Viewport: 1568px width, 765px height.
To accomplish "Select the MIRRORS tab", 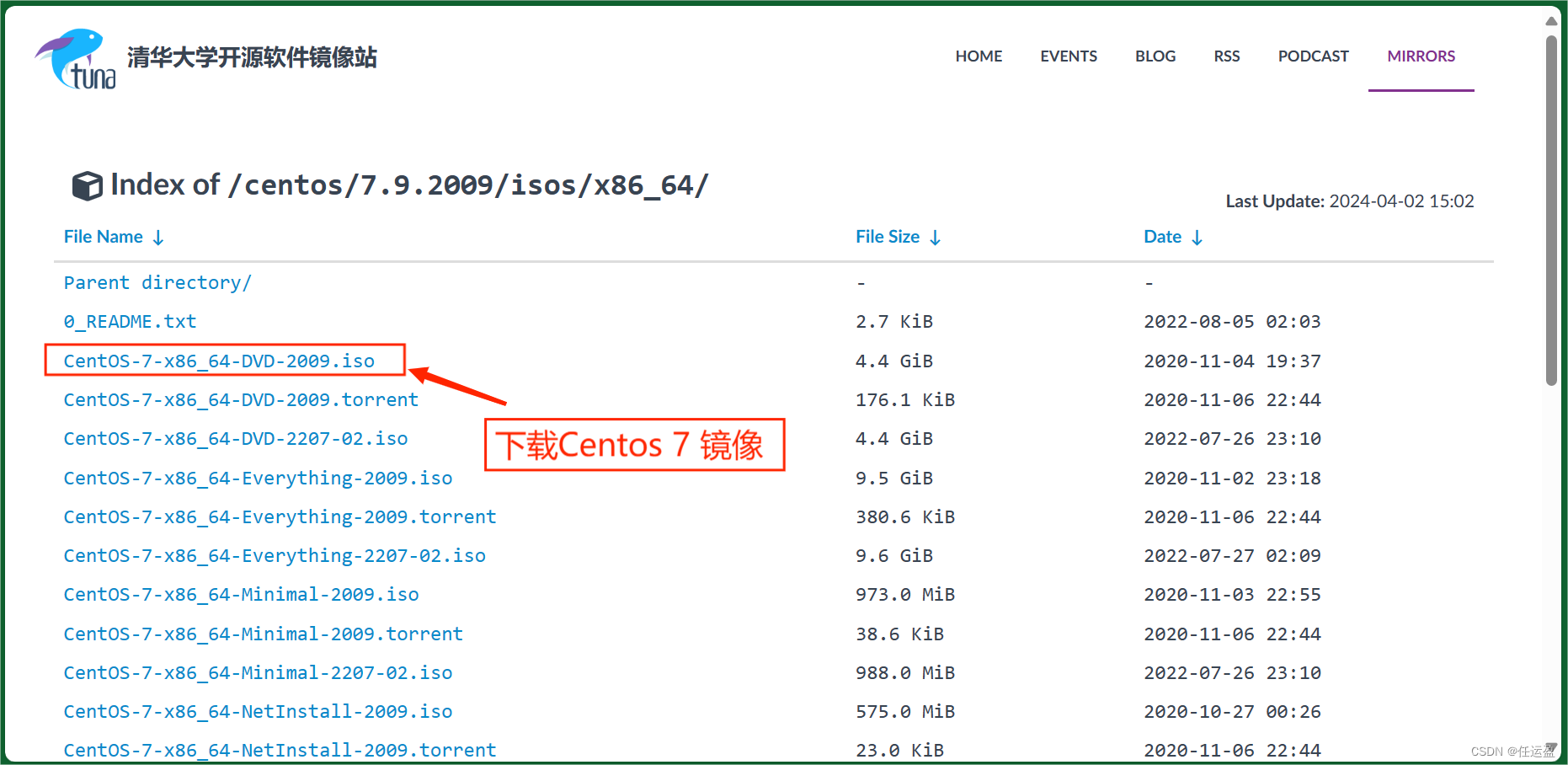I will [x=1421, y=56].
